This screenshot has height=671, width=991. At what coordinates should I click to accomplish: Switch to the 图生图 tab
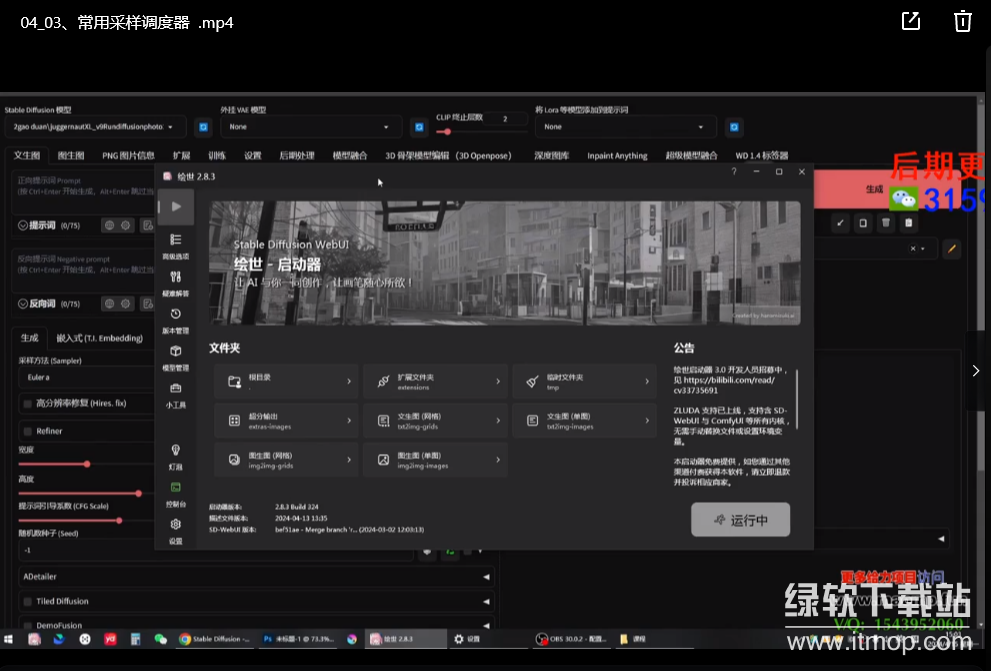[x=70, y=155]
